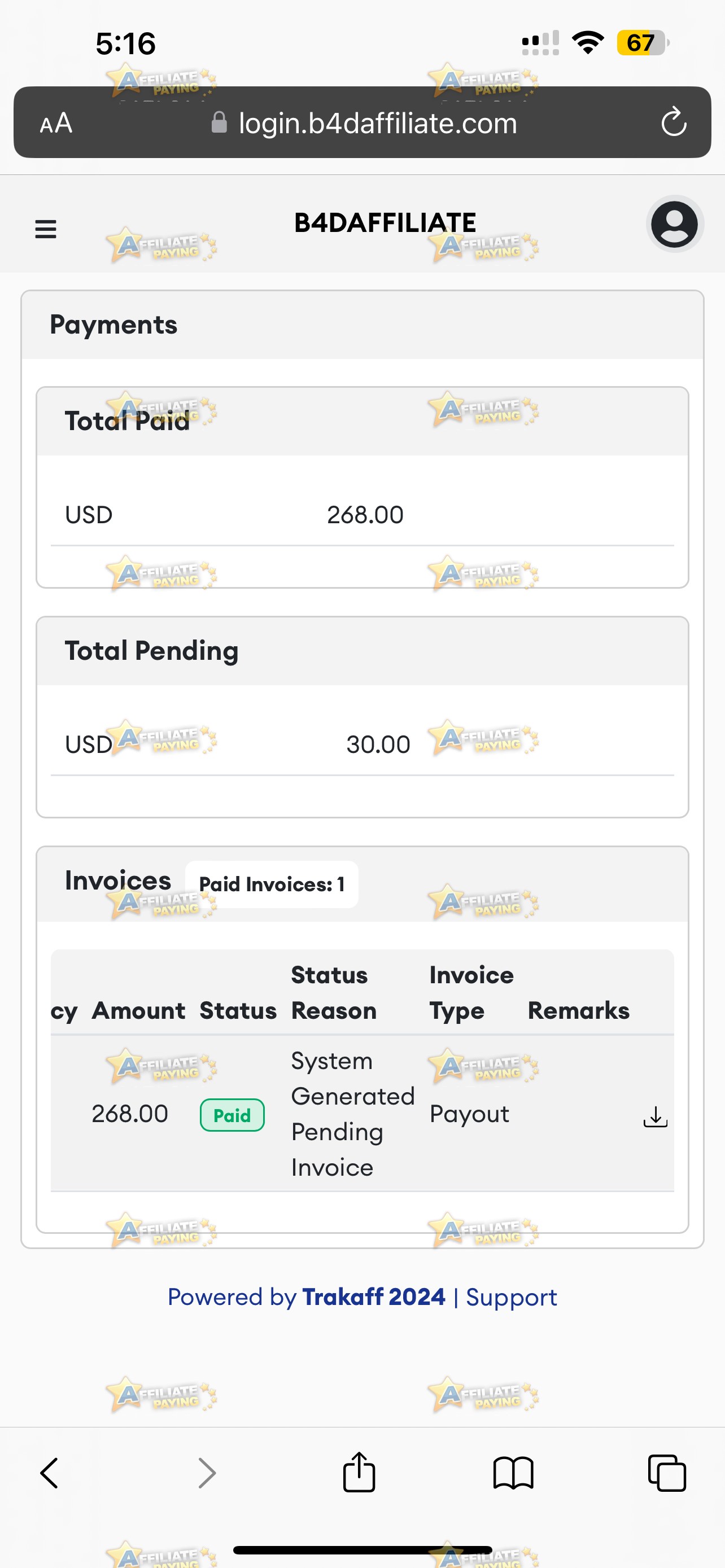Tap the login.b4daffiliate.com address field
This screenshot has width=725, height=1568.
(363, 122)
